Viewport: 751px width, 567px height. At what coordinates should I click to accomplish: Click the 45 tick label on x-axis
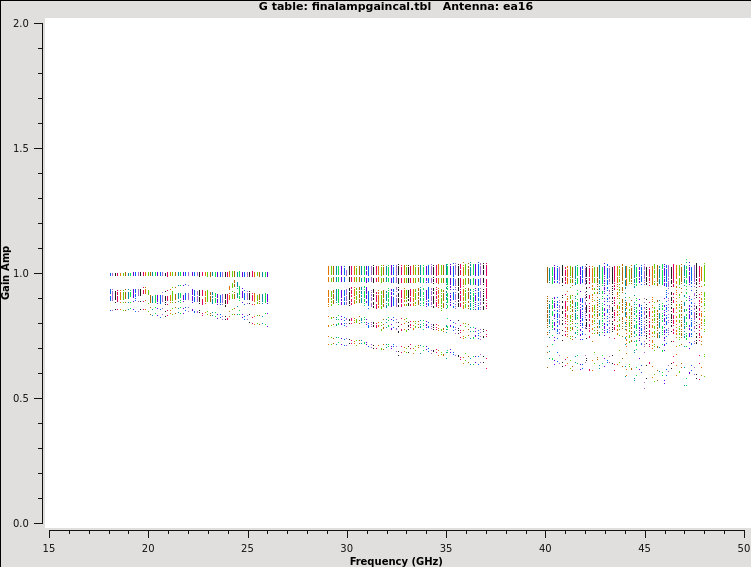[x=644, y=547]
